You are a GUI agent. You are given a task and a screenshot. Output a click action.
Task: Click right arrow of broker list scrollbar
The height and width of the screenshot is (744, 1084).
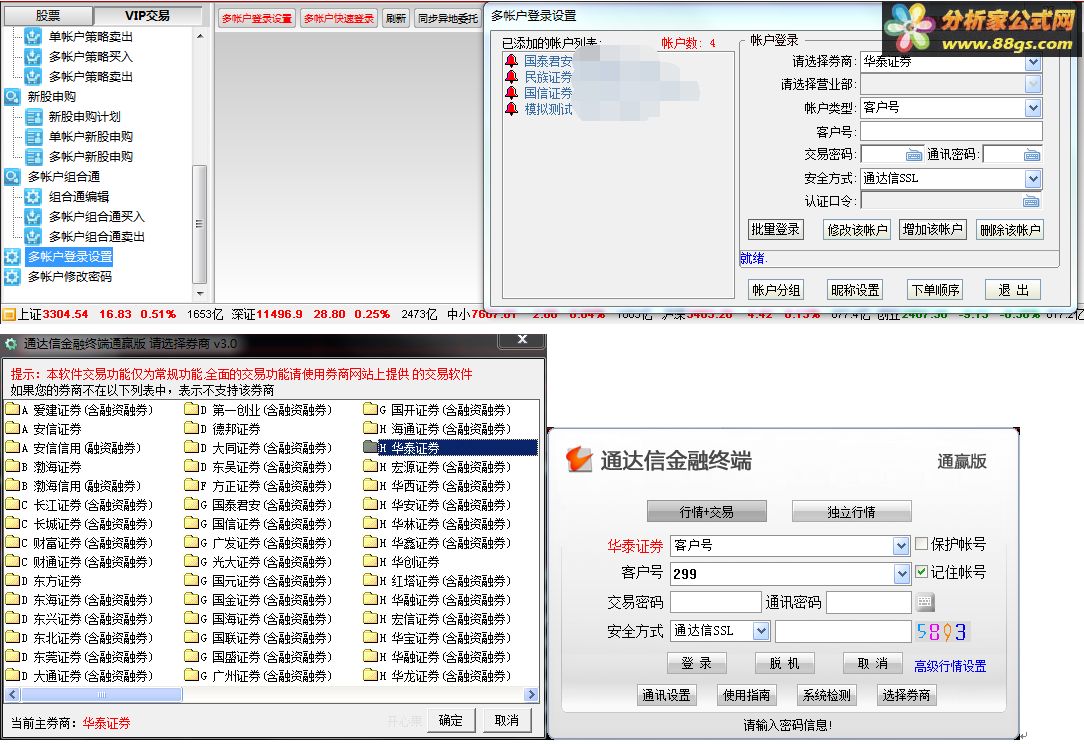(x=531, y=694)
